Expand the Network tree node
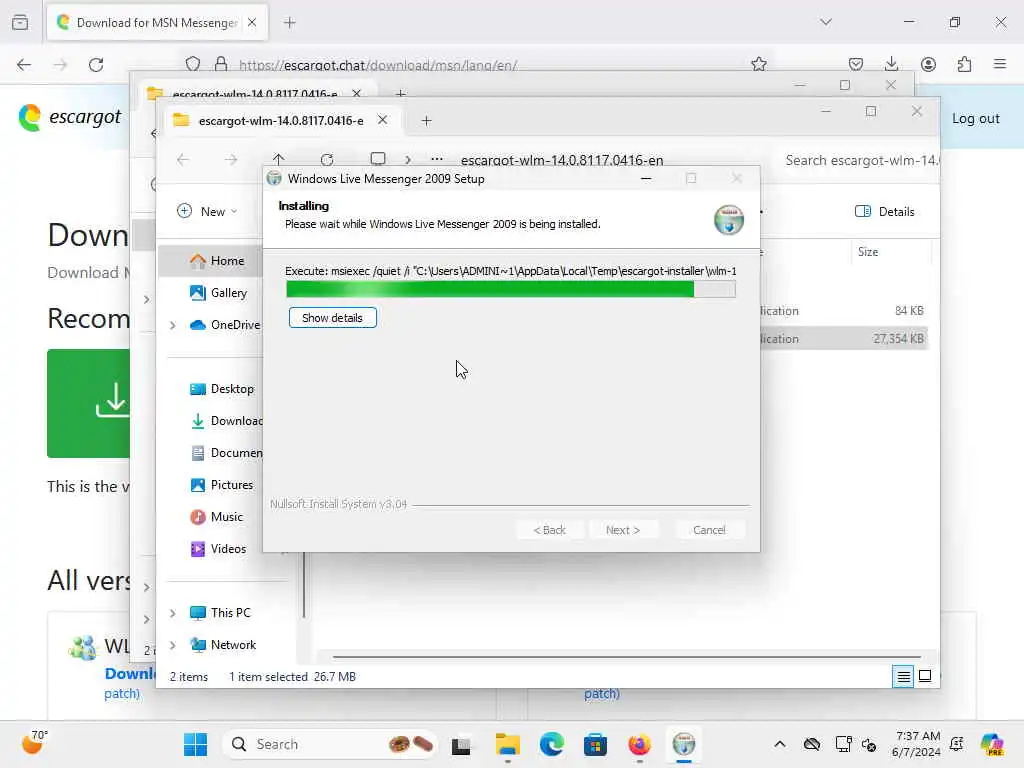Screen dimensions: 1024x768 pyautogui.click(x=172, y=645)
